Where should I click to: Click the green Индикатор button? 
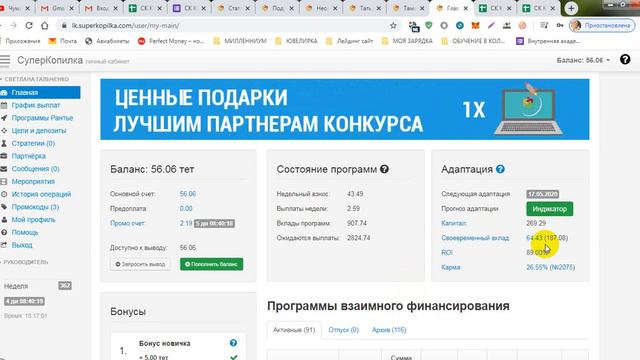(x=549, y=209)
